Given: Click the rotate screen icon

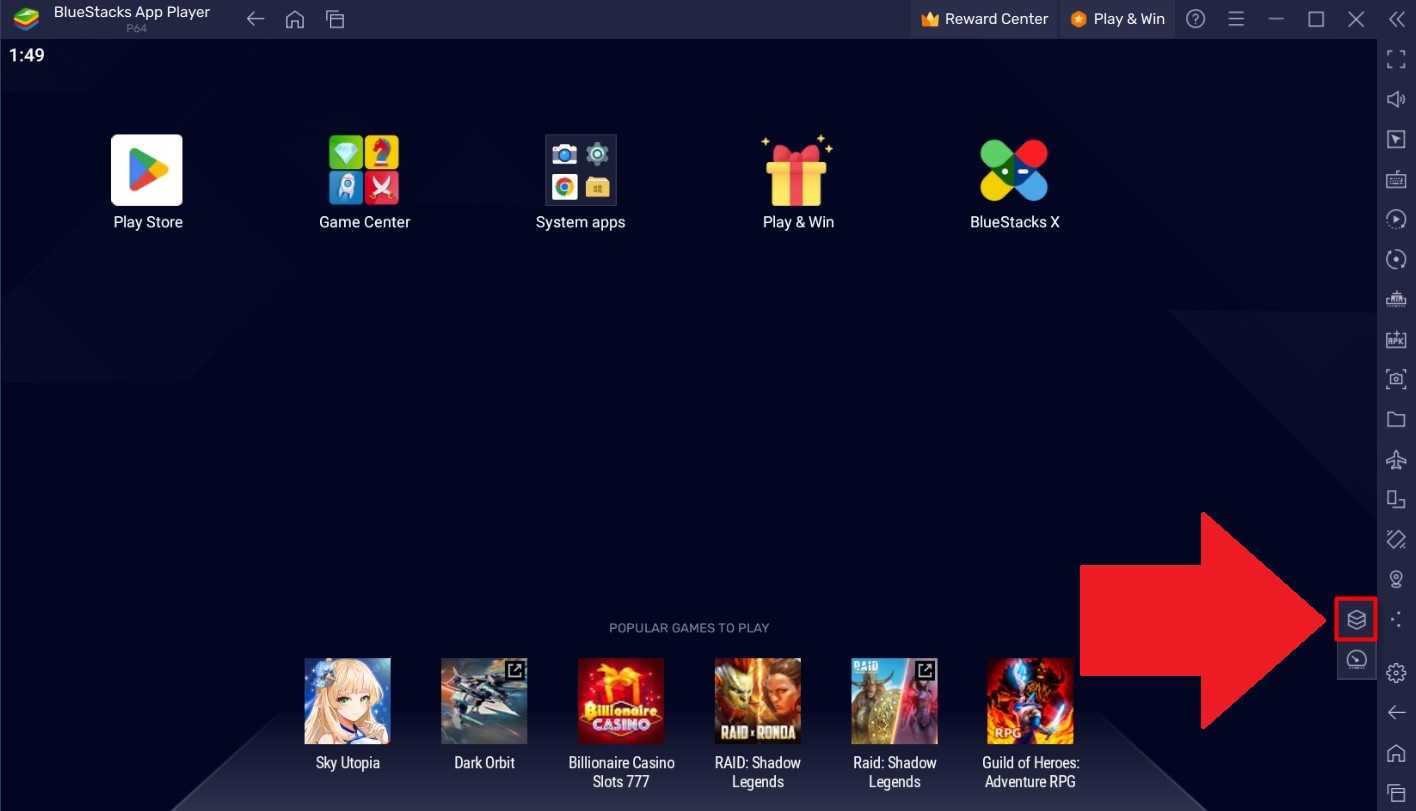Looking at the screenshot, I should pyautogui.click(x=1396, y=499).
